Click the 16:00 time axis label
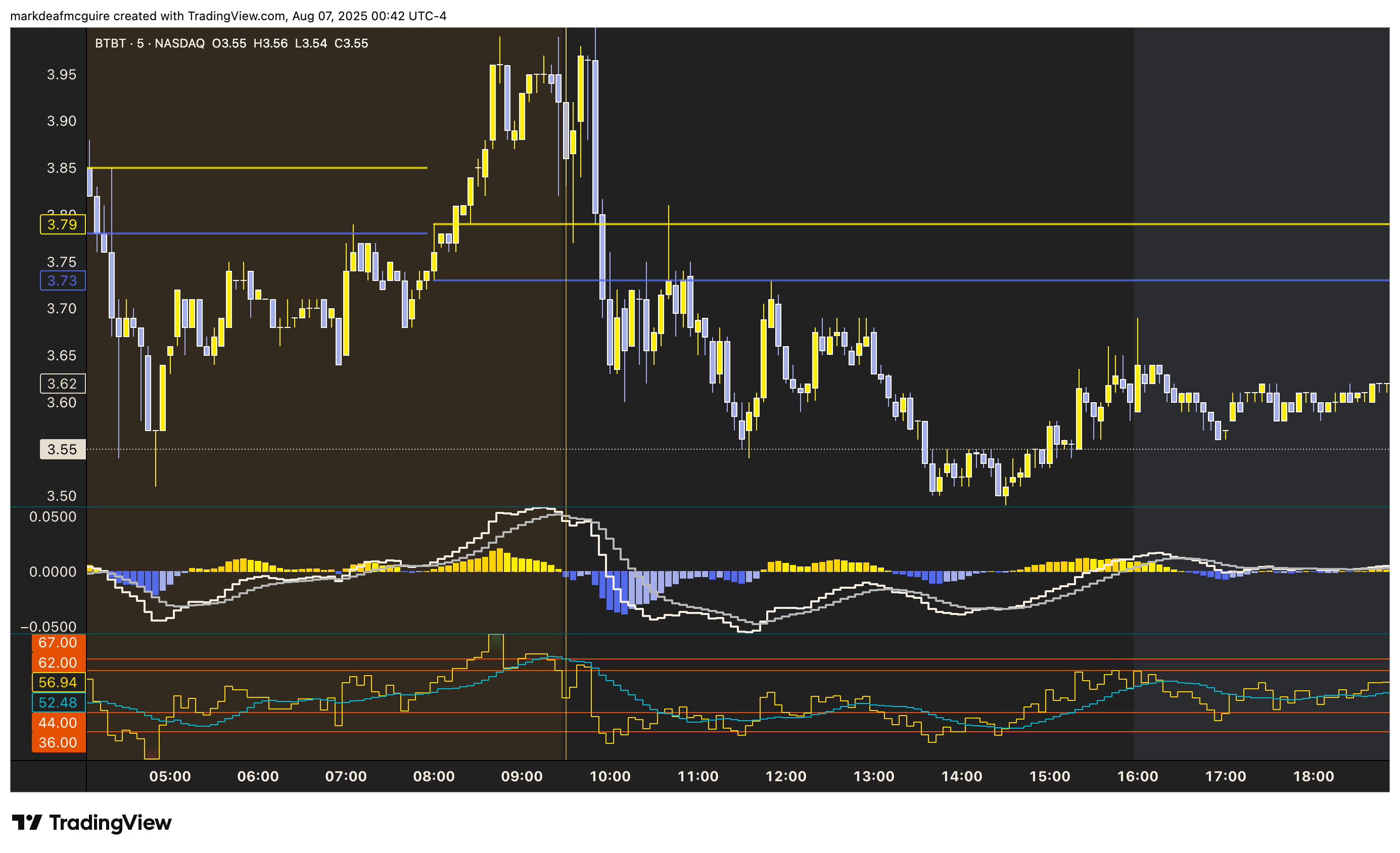Viewport: 1400px width, 853px height. 1138,776
